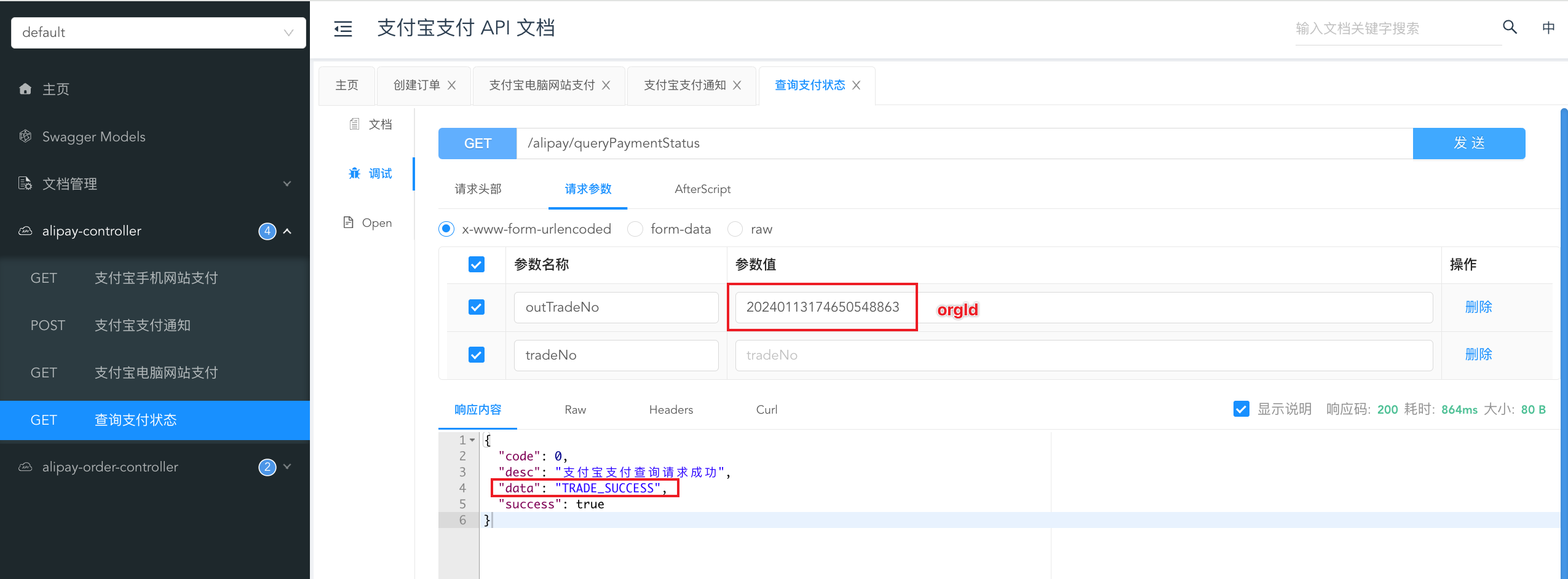Image resolution: width=1568 pixels, height=579 pixels.
Task: Uncheck the outTradeNo parameter checkbox
Action: click(477, 307)
